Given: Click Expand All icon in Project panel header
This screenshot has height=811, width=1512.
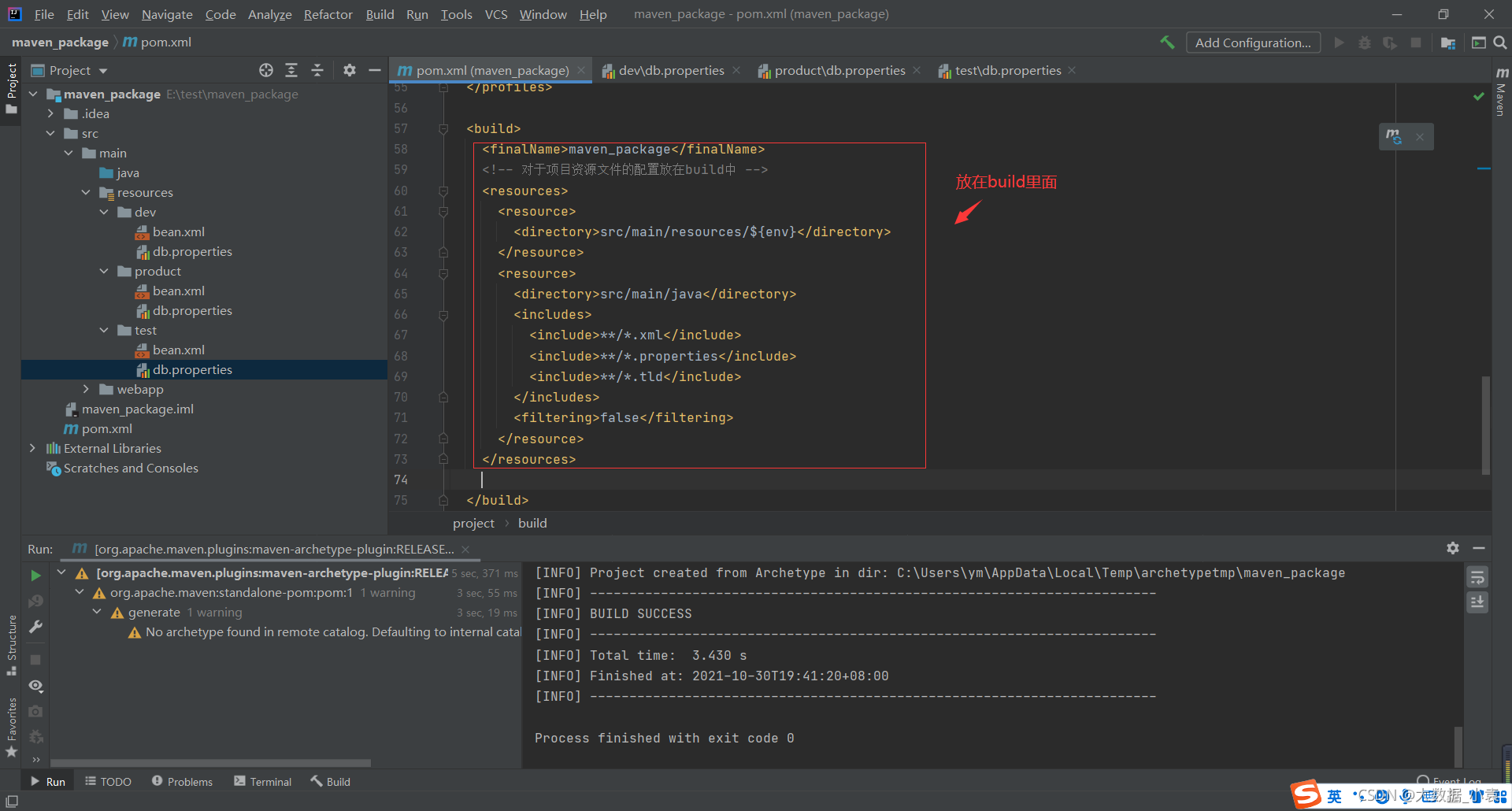Looking at the screenshot, I should coord(291,70).
